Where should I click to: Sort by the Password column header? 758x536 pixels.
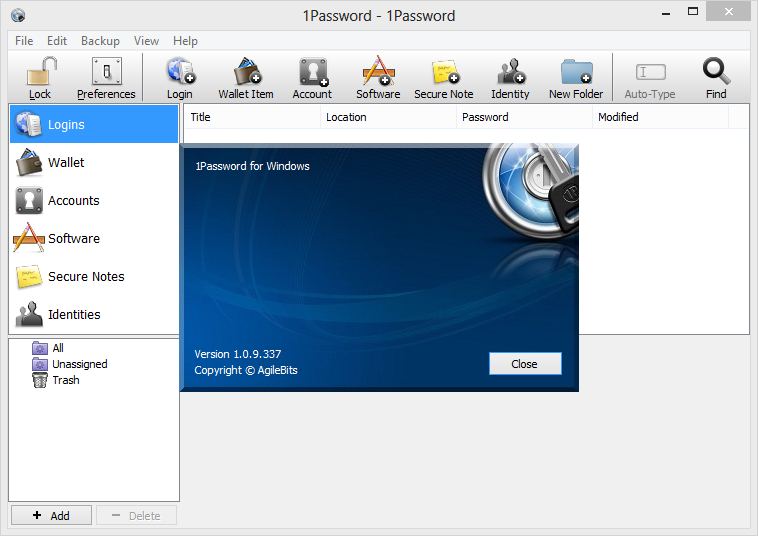524,117
